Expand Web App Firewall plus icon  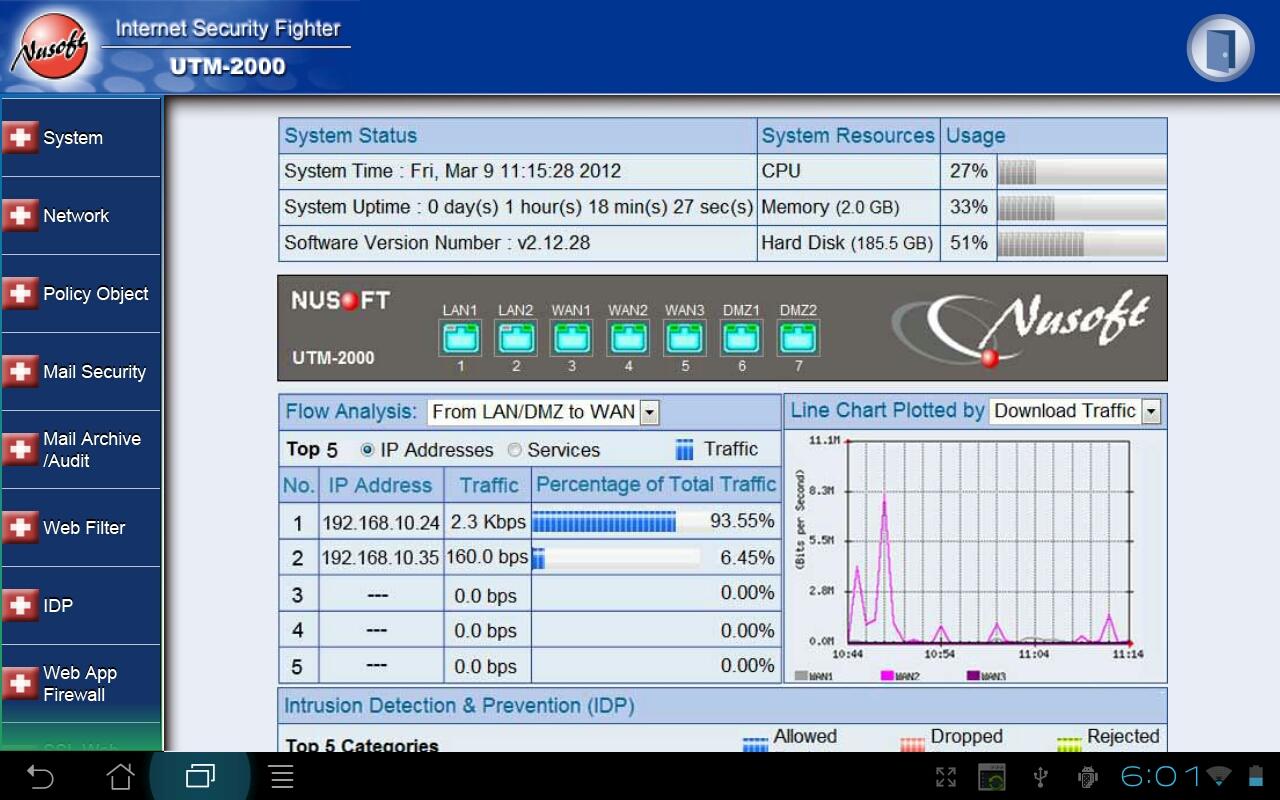pyautogui.click(x=20, y=684)
